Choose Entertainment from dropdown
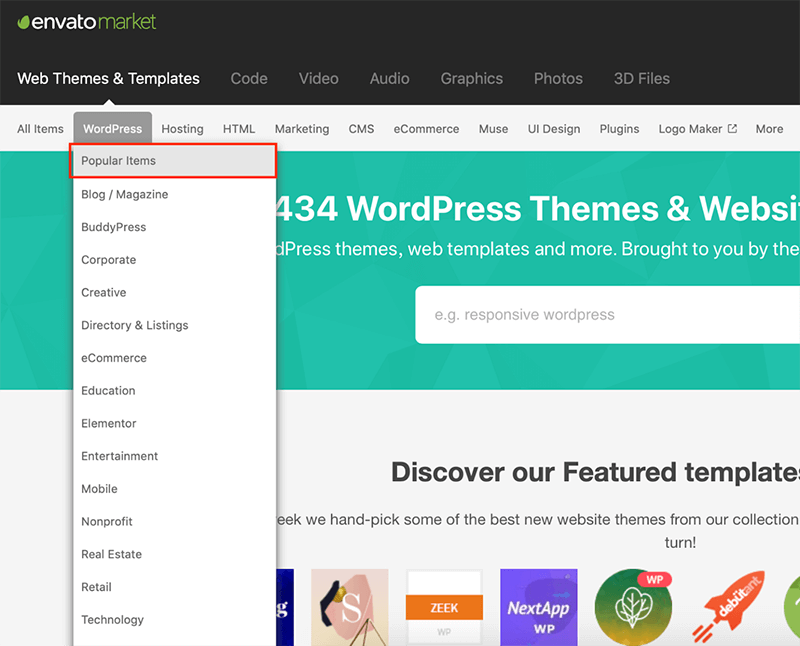Image resolution: width=800 pixels, height=646 pixels. coord(174,456)
